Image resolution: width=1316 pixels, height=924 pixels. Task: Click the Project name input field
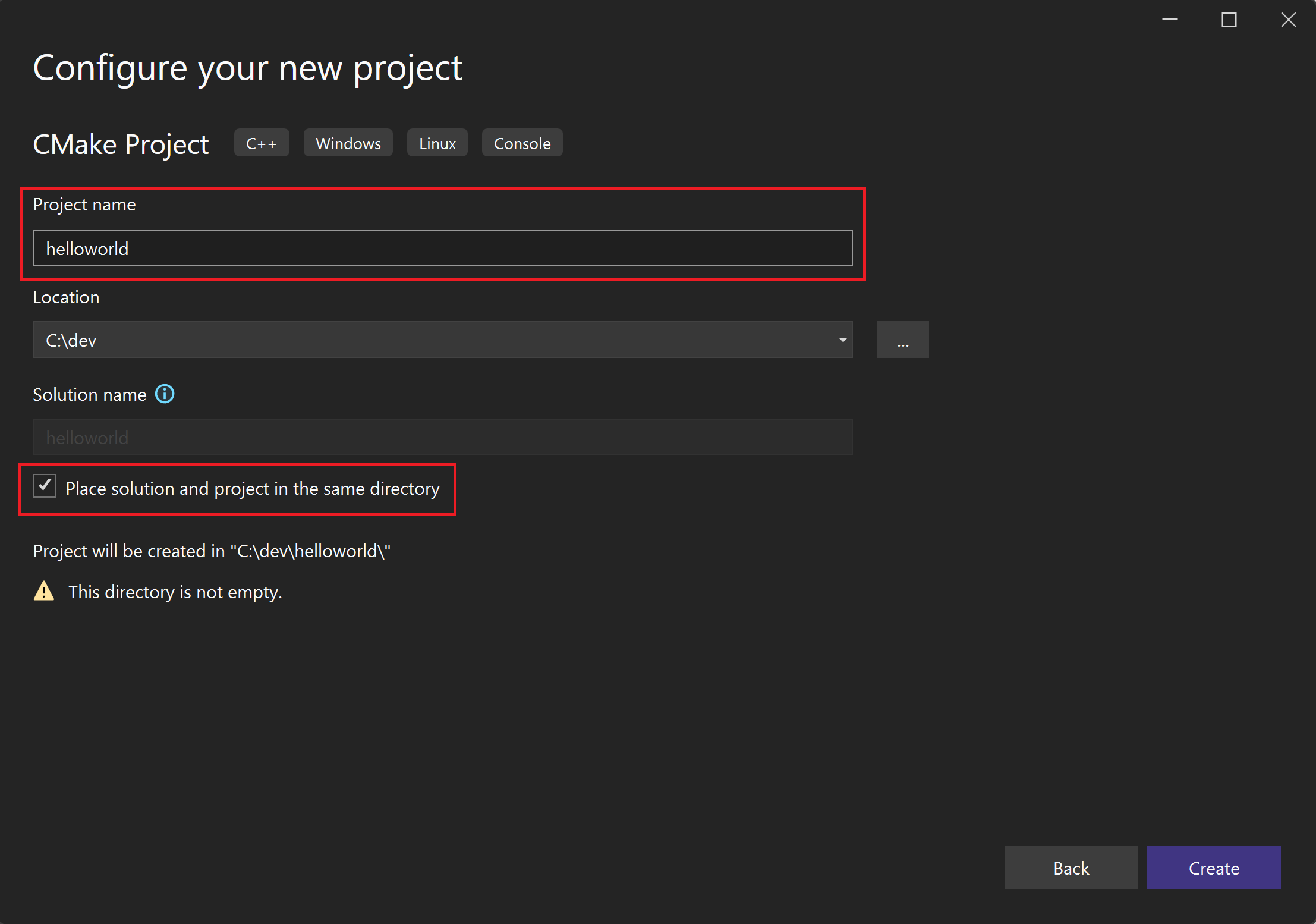(444, 248)
